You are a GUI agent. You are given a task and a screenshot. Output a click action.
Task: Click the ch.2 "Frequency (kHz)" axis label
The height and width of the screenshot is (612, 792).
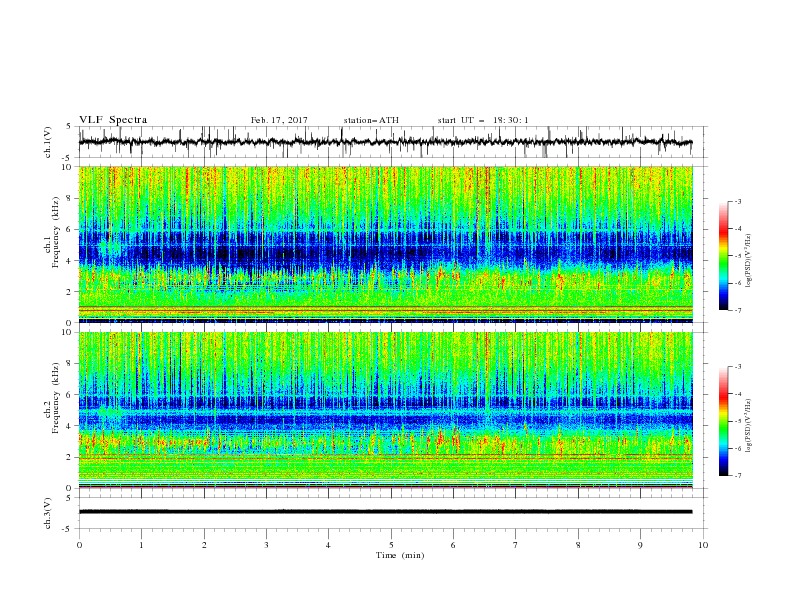[55, 397]
